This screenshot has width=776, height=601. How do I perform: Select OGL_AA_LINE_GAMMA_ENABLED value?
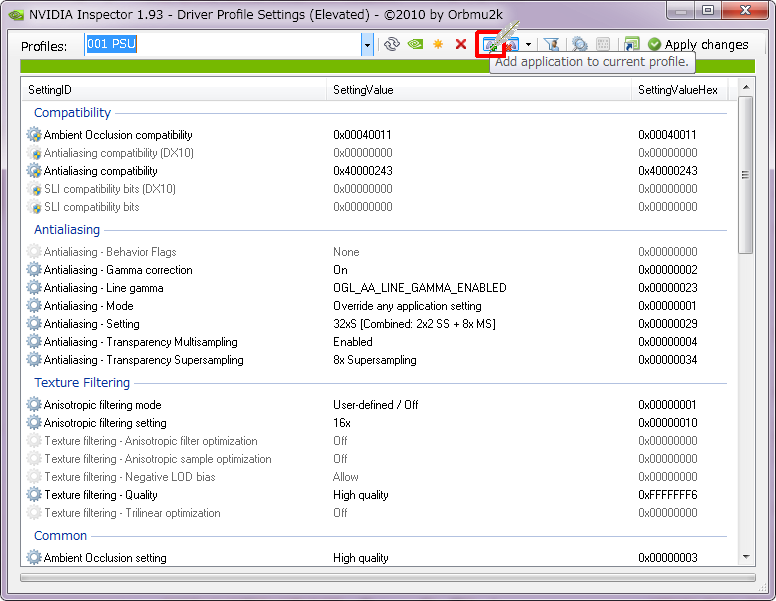coord(420,288)
